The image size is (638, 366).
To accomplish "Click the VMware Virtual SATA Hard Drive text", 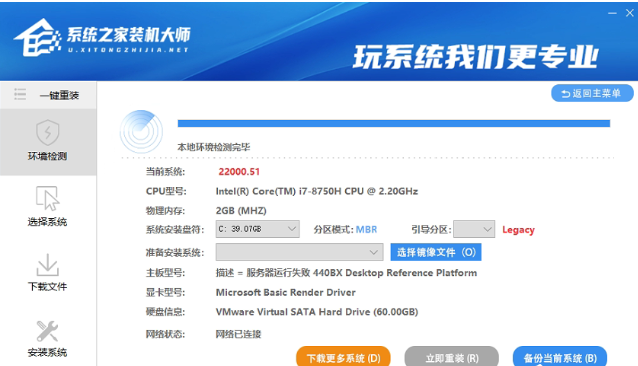I will coord(317,312).
